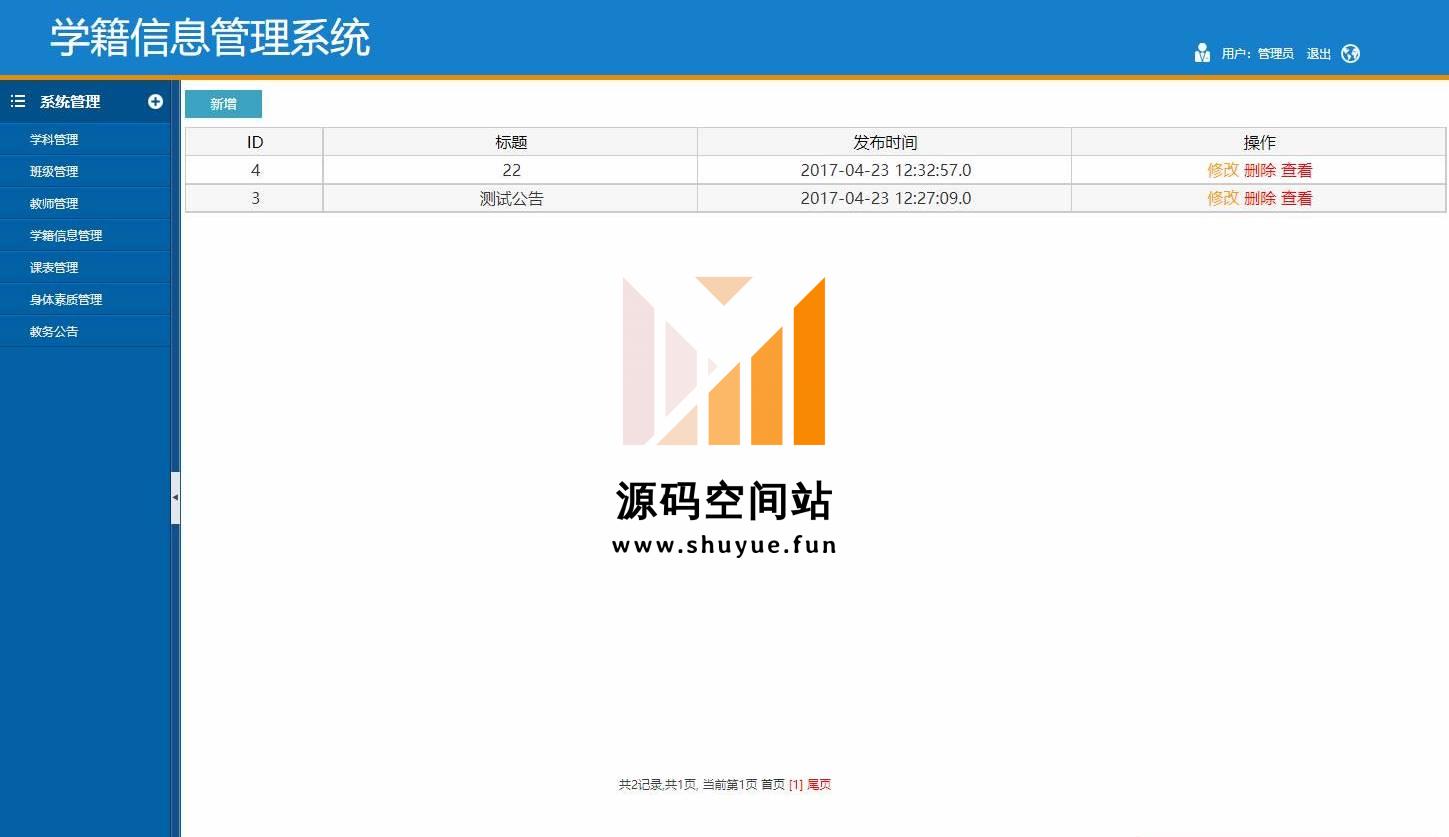The image size is (1449, 837).
Task: Click the 新增 button
Action: 223,104
